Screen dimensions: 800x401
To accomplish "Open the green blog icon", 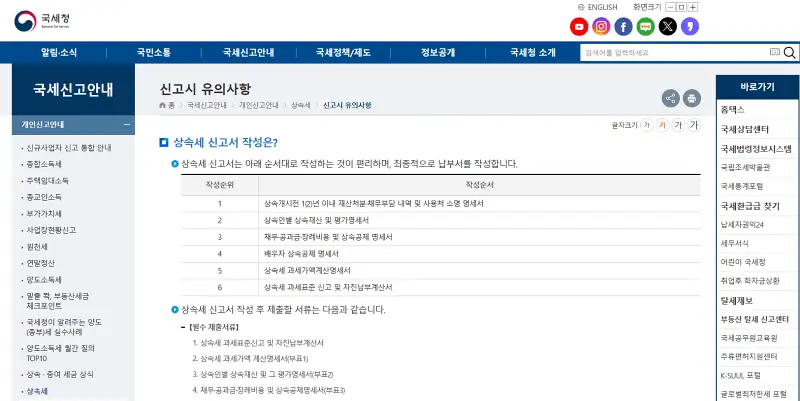I will [x=645, y=27].
